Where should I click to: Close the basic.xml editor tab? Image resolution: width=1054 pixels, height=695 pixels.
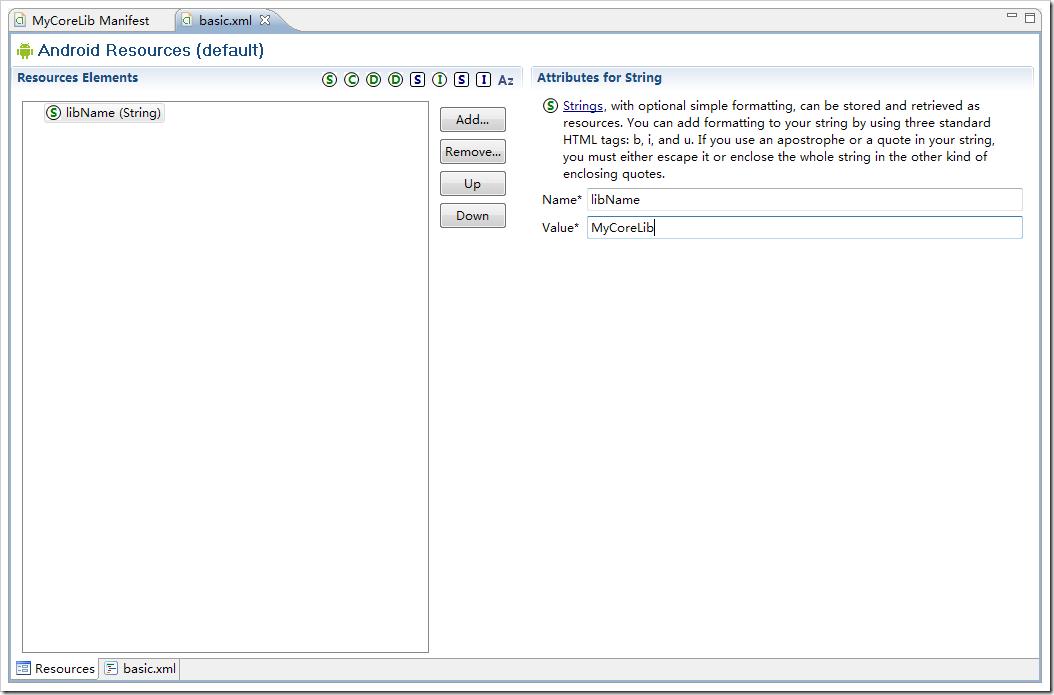[265, 20]
